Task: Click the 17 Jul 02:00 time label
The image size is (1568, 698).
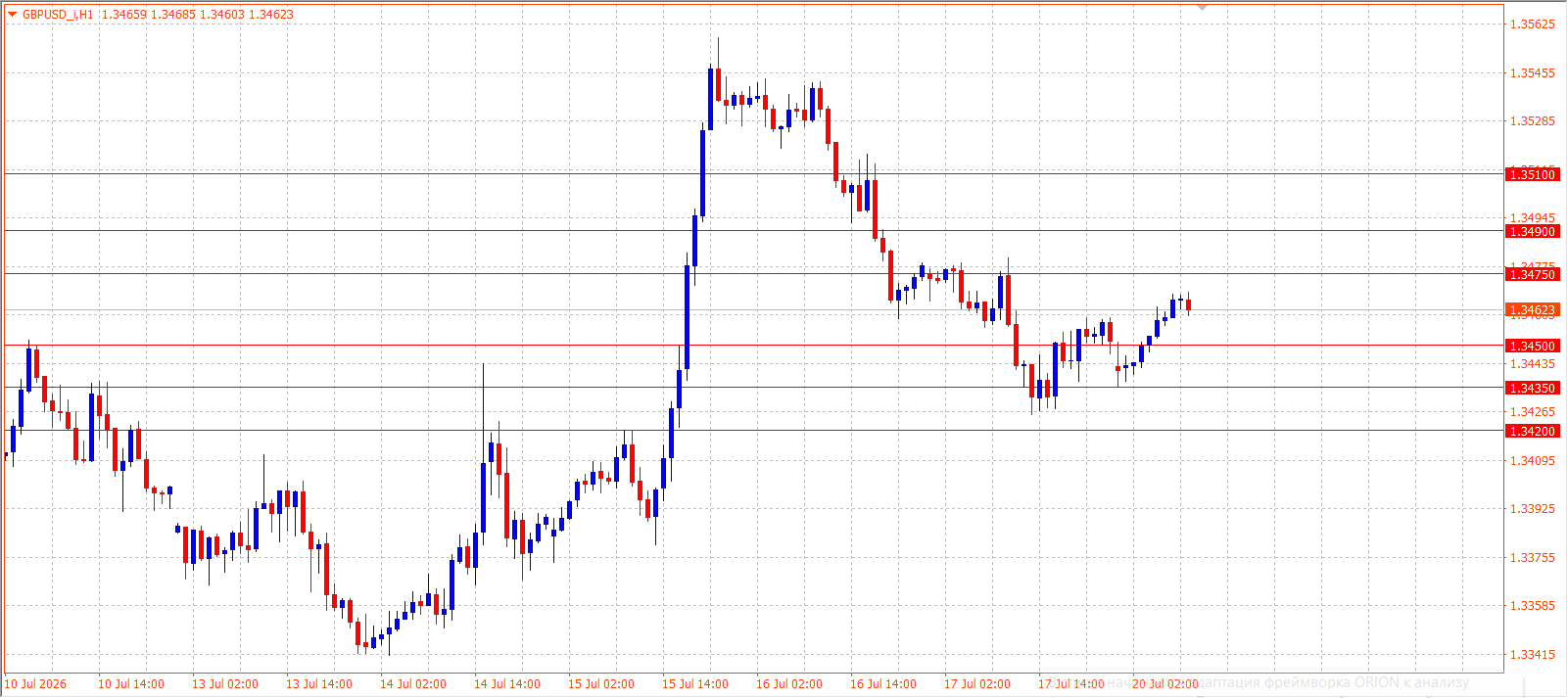Action: (x=977, y=684)
